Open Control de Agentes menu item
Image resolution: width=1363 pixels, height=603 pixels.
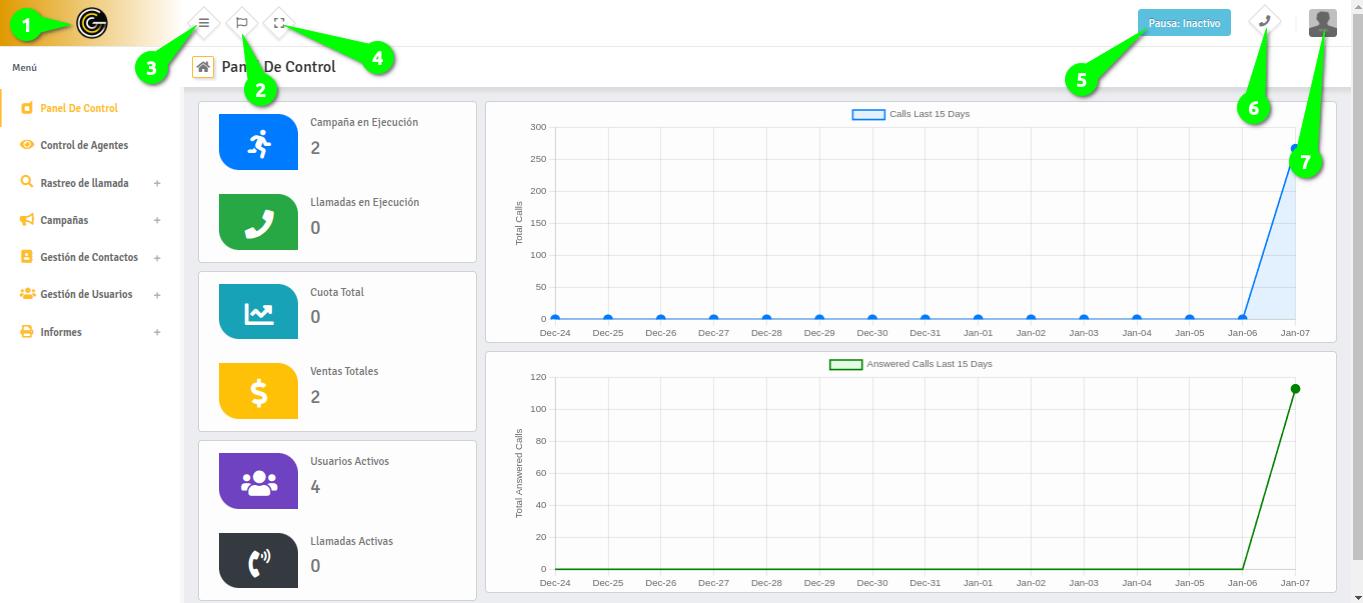click(x=84, y=145)
